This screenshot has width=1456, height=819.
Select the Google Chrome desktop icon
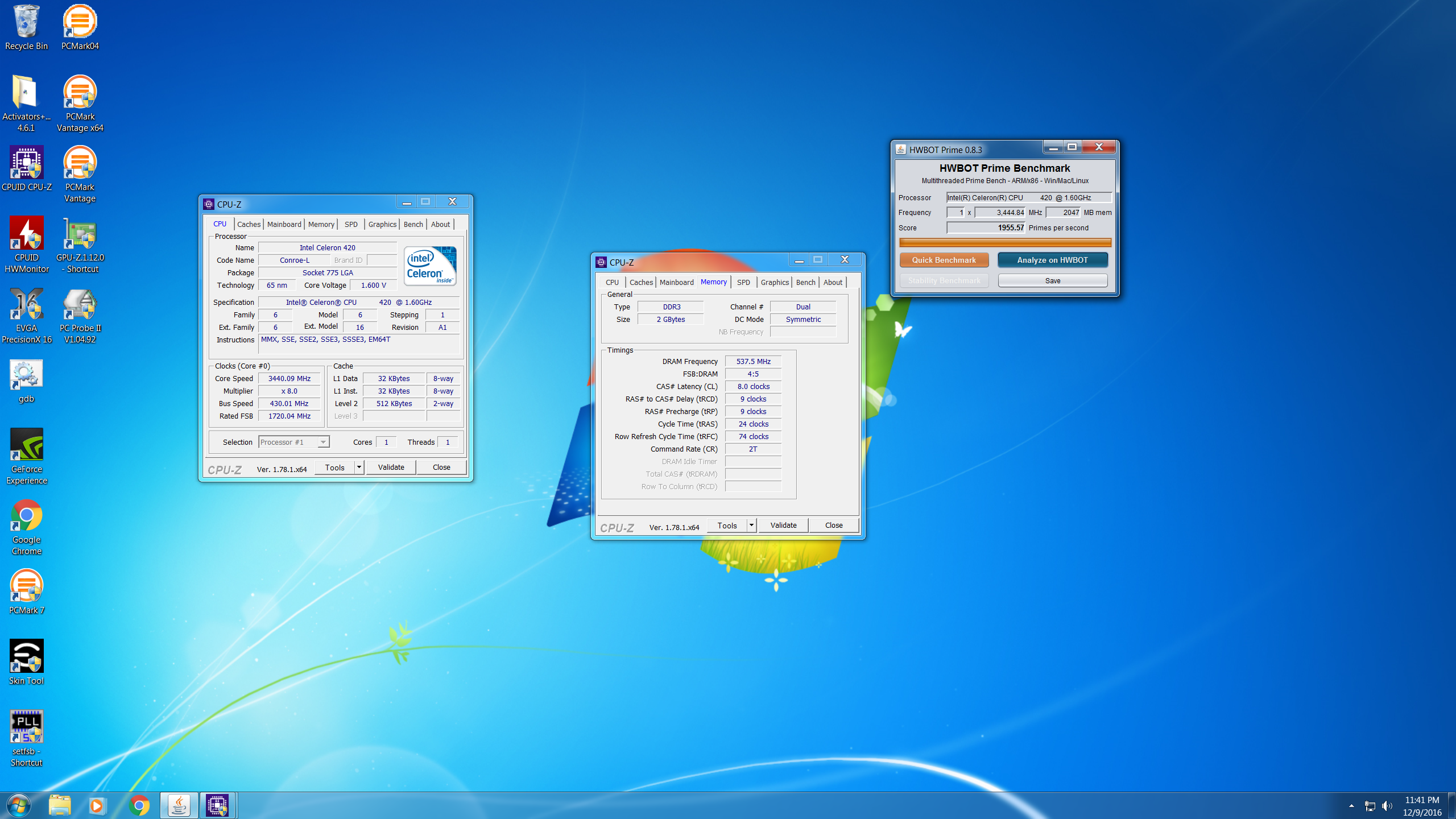[26, 527]
